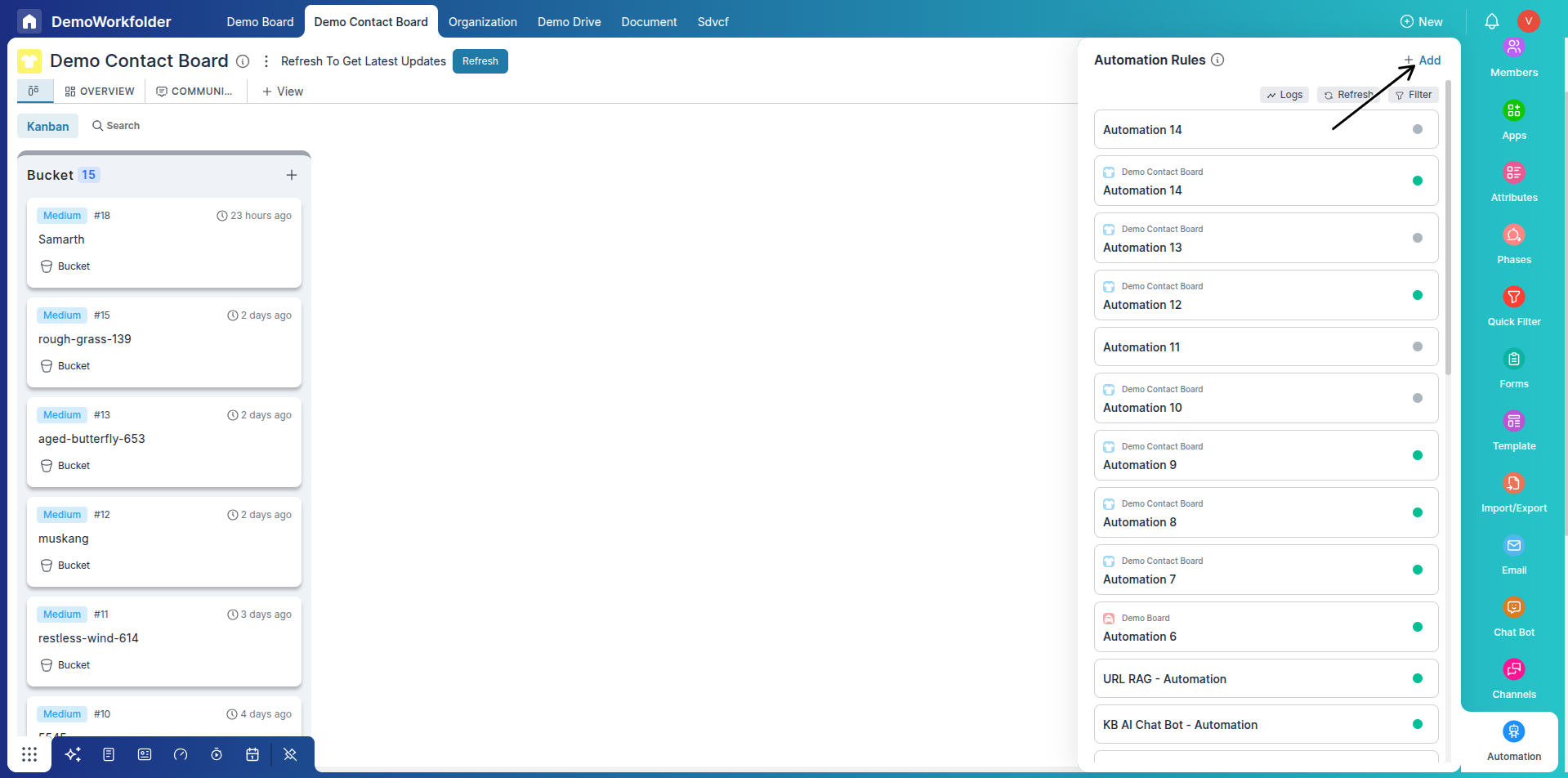The height and width of the screenshot is (778, 1568).
Task: Open the home icon beside DemoWorkfolder
Action: pyautogui.click(x=29, y=21)
